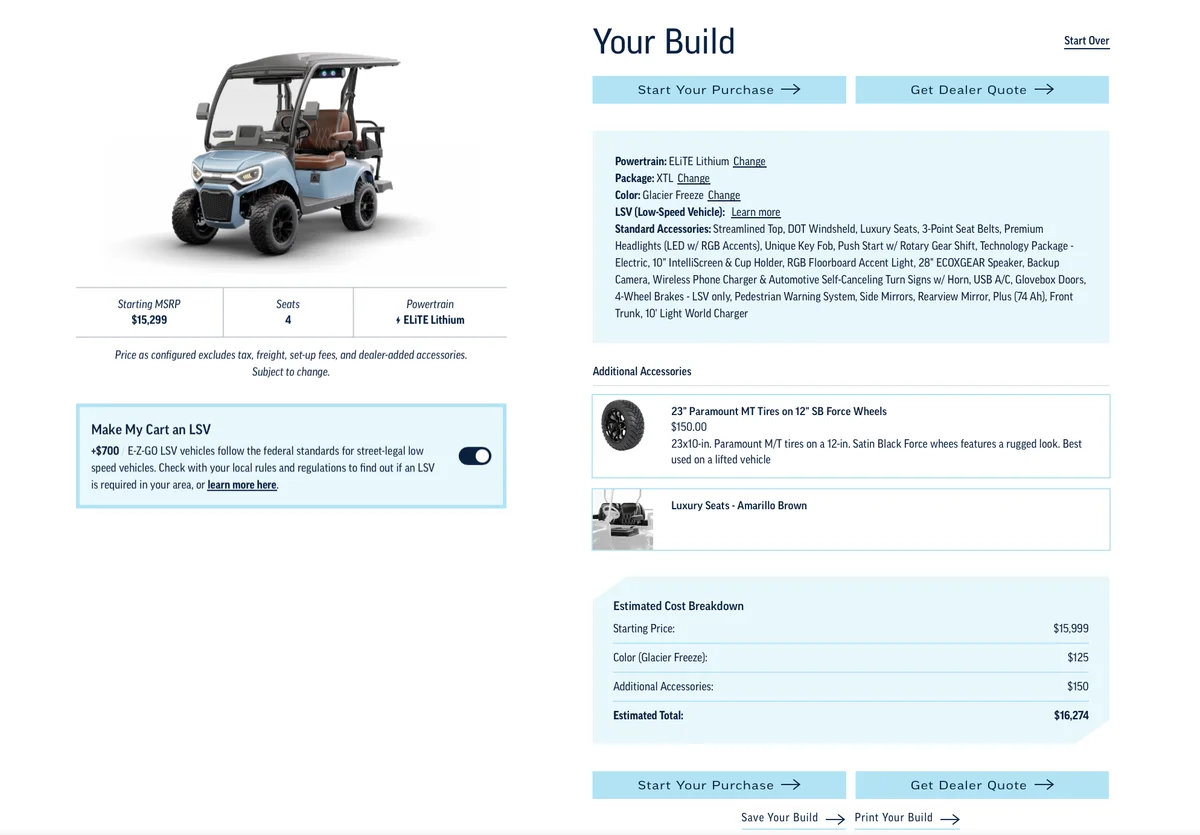The height and width of the screenshot is (835, 1200).
Task: Click Save Your Build
Action: click(x=779, y=817)
